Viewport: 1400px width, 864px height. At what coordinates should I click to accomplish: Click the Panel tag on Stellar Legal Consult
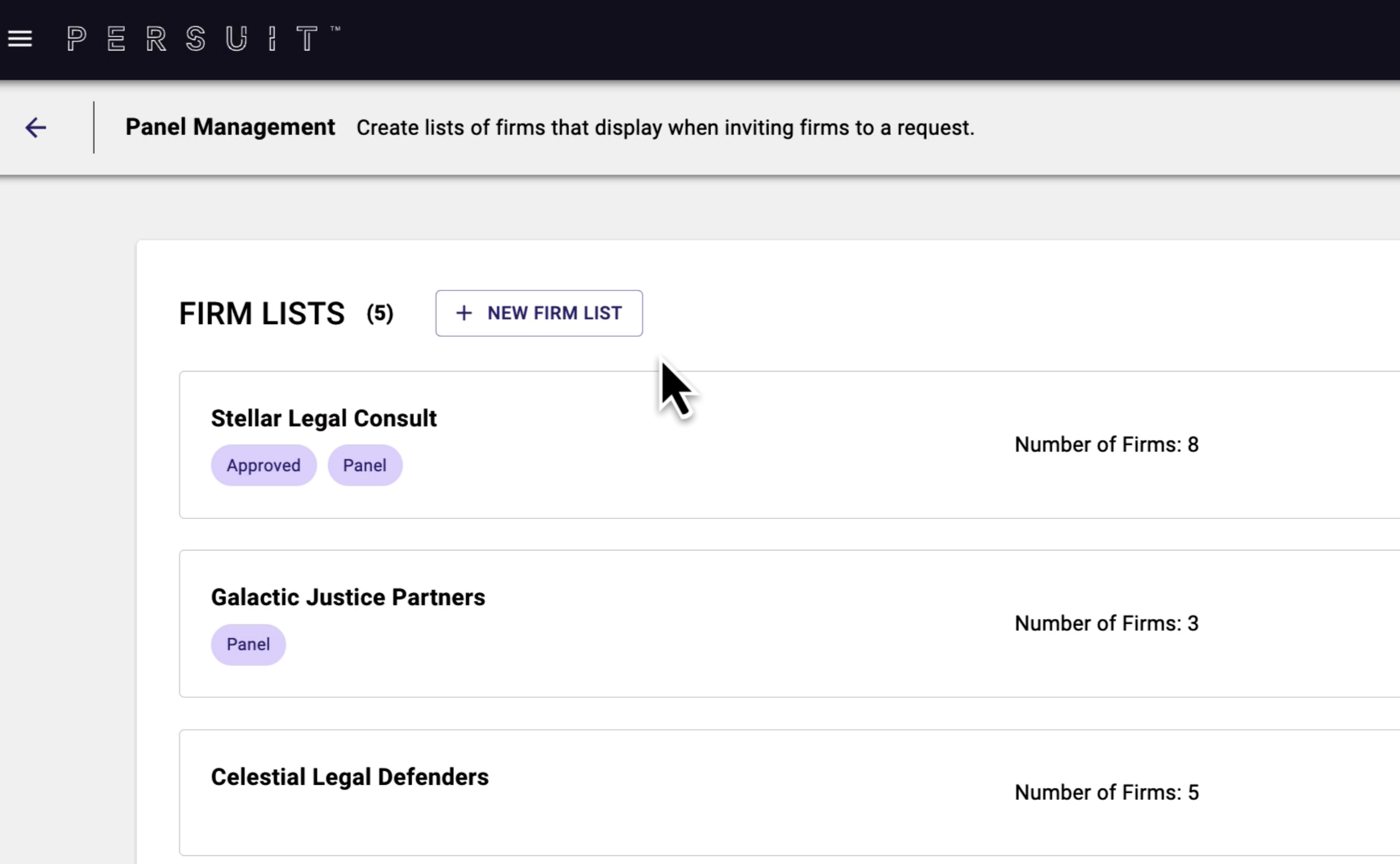pyautogui.click(x=364, y=465)
